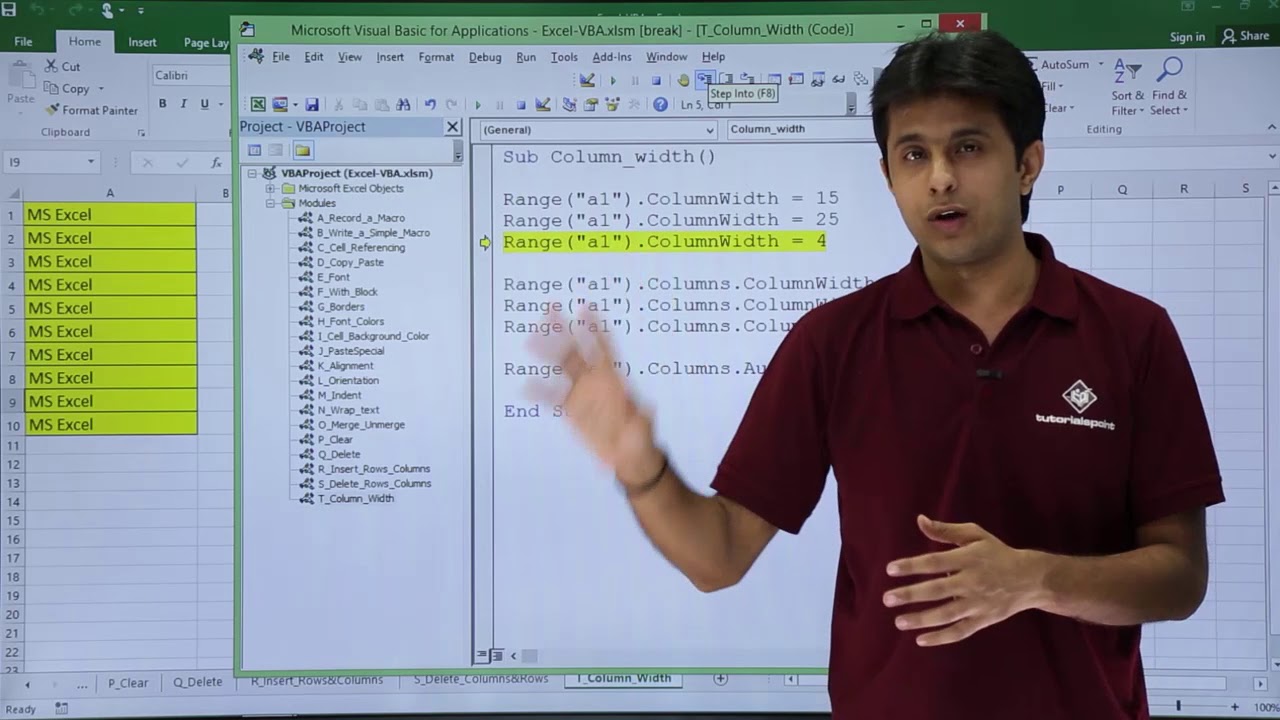The width and height of the screenshot is (1280, 720).
Task: Open VBA Help via blue question mark
Action: 660,104
